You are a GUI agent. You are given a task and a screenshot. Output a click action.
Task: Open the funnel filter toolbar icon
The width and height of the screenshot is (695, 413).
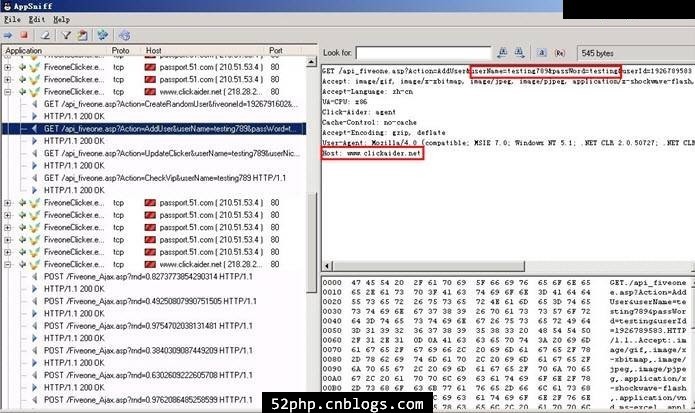click(x=66, y=35)
